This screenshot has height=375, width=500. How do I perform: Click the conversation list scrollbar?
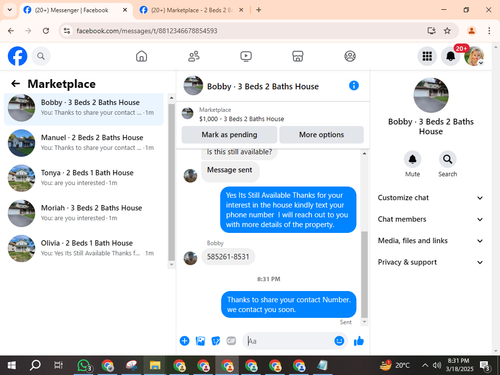pyautogui.click(x=171, y=181)
